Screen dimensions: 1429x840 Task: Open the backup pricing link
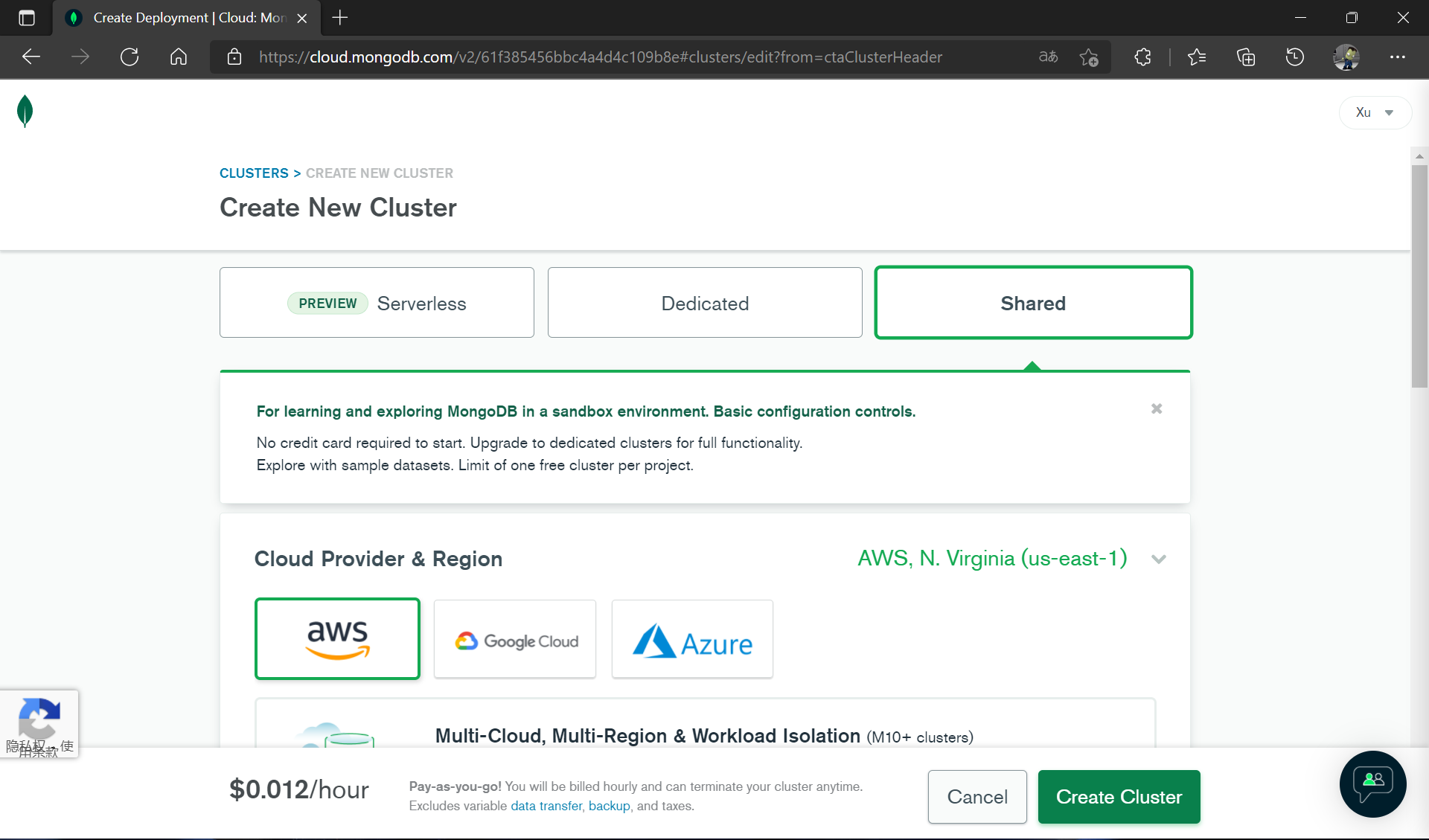pyautogui.click(x=609, y=807)
